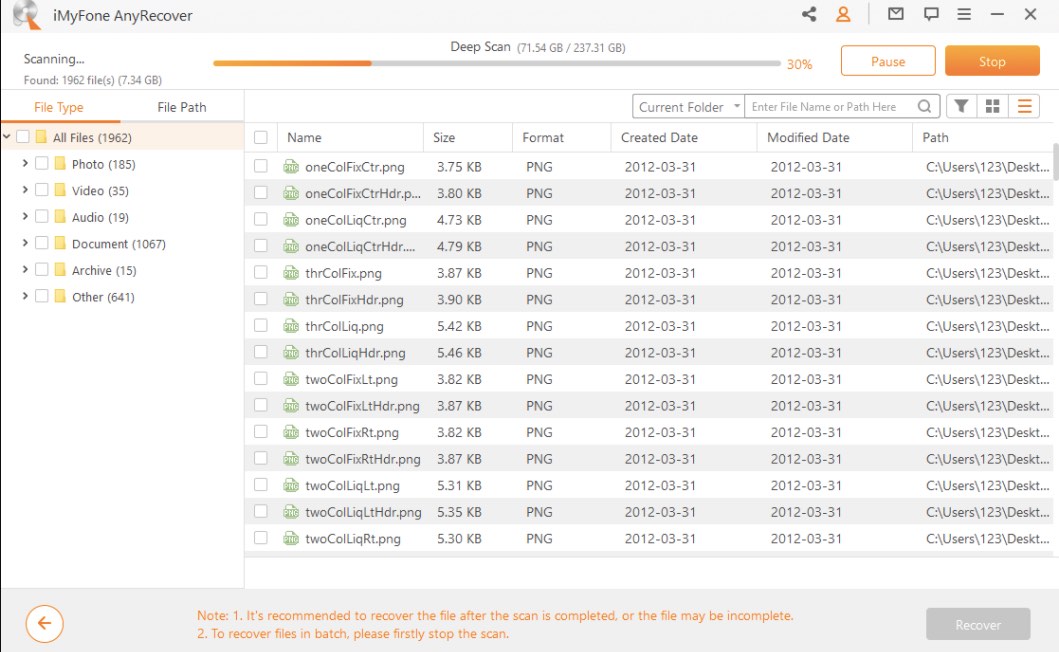
Task: Expand the Video tree node
Action: click(x=25, y=190)
